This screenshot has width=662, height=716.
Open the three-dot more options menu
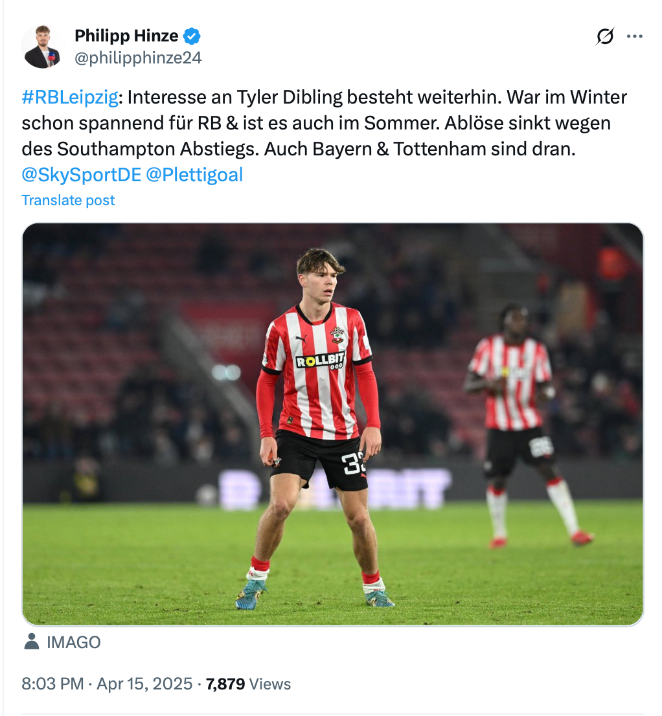[x=634, y=37]
